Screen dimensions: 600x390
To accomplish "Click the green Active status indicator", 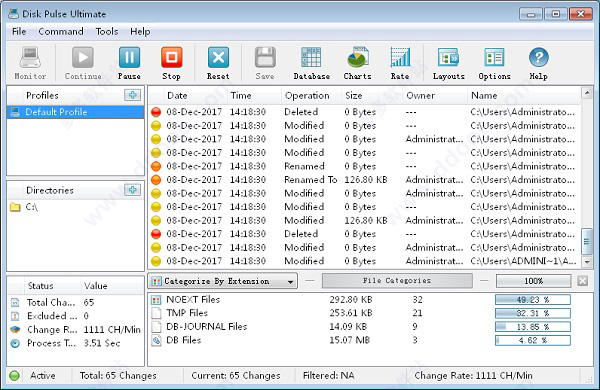I will 15,375.
